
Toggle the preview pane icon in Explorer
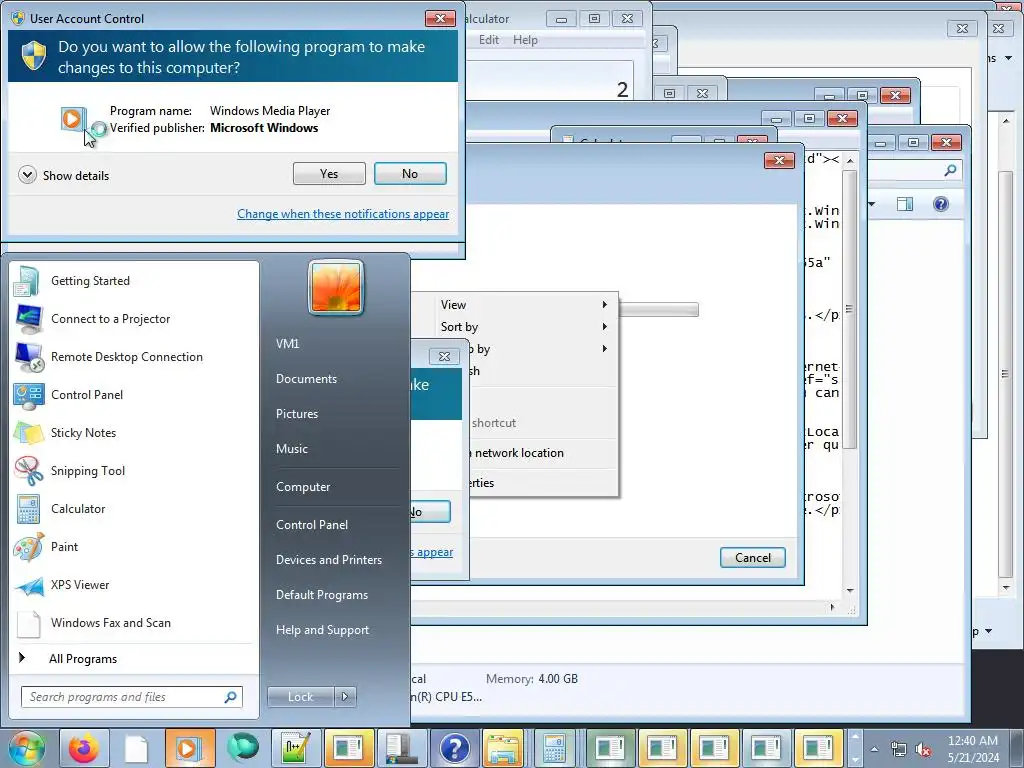tap(904, 204)
